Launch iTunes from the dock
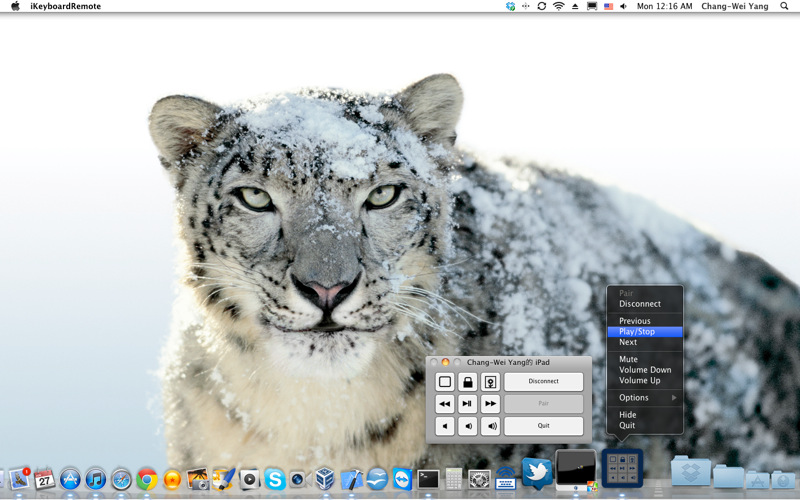Screen dimensions: 800x500 click(95, 479)
